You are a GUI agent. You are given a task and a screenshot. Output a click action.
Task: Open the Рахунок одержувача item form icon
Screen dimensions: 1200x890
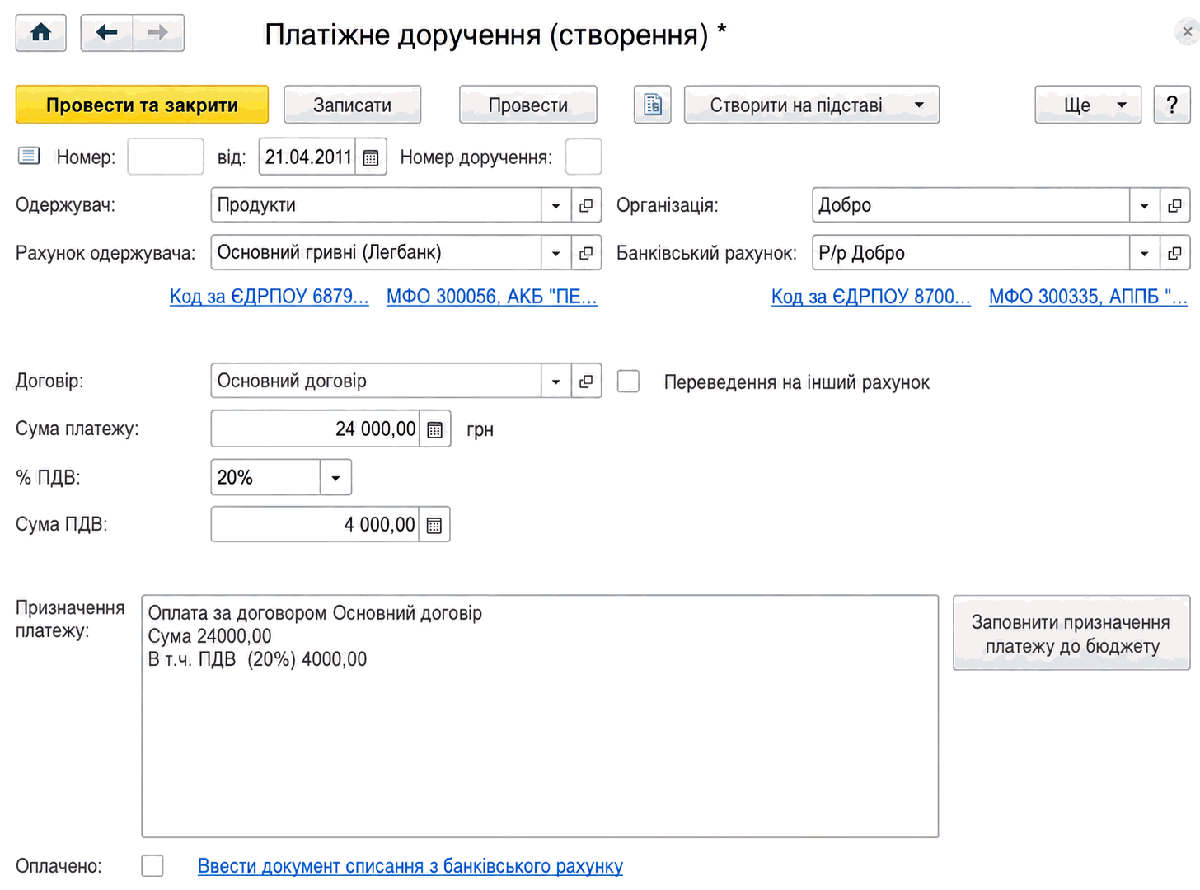click(587, 253)
